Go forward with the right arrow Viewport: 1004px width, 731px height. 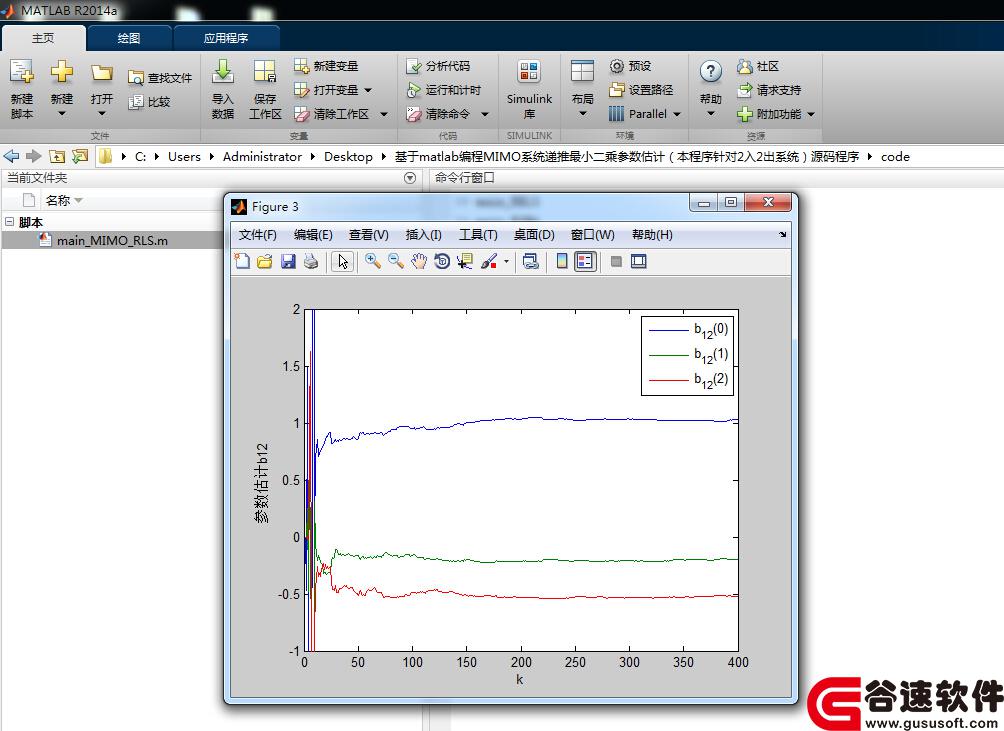34,156
